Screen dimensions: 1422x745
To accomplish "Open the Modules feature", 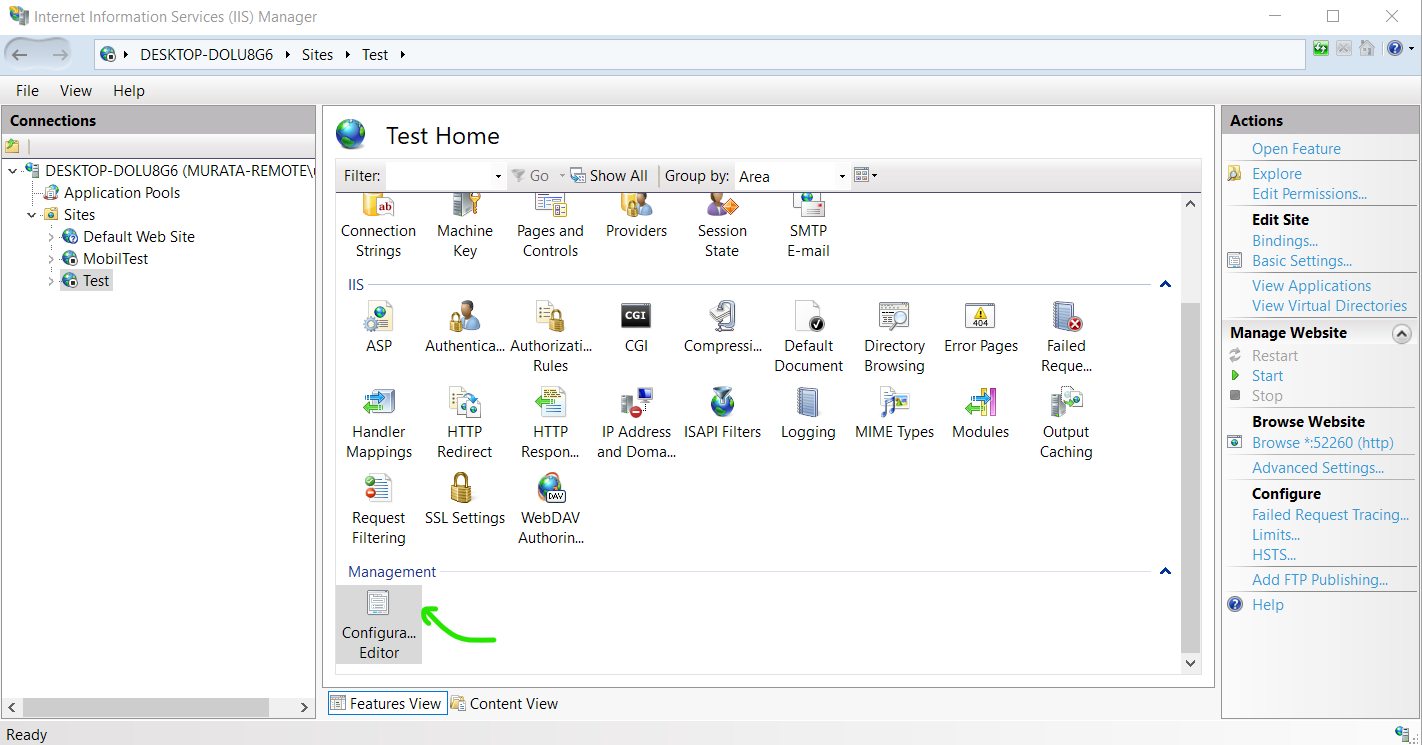I will (980, 413).
